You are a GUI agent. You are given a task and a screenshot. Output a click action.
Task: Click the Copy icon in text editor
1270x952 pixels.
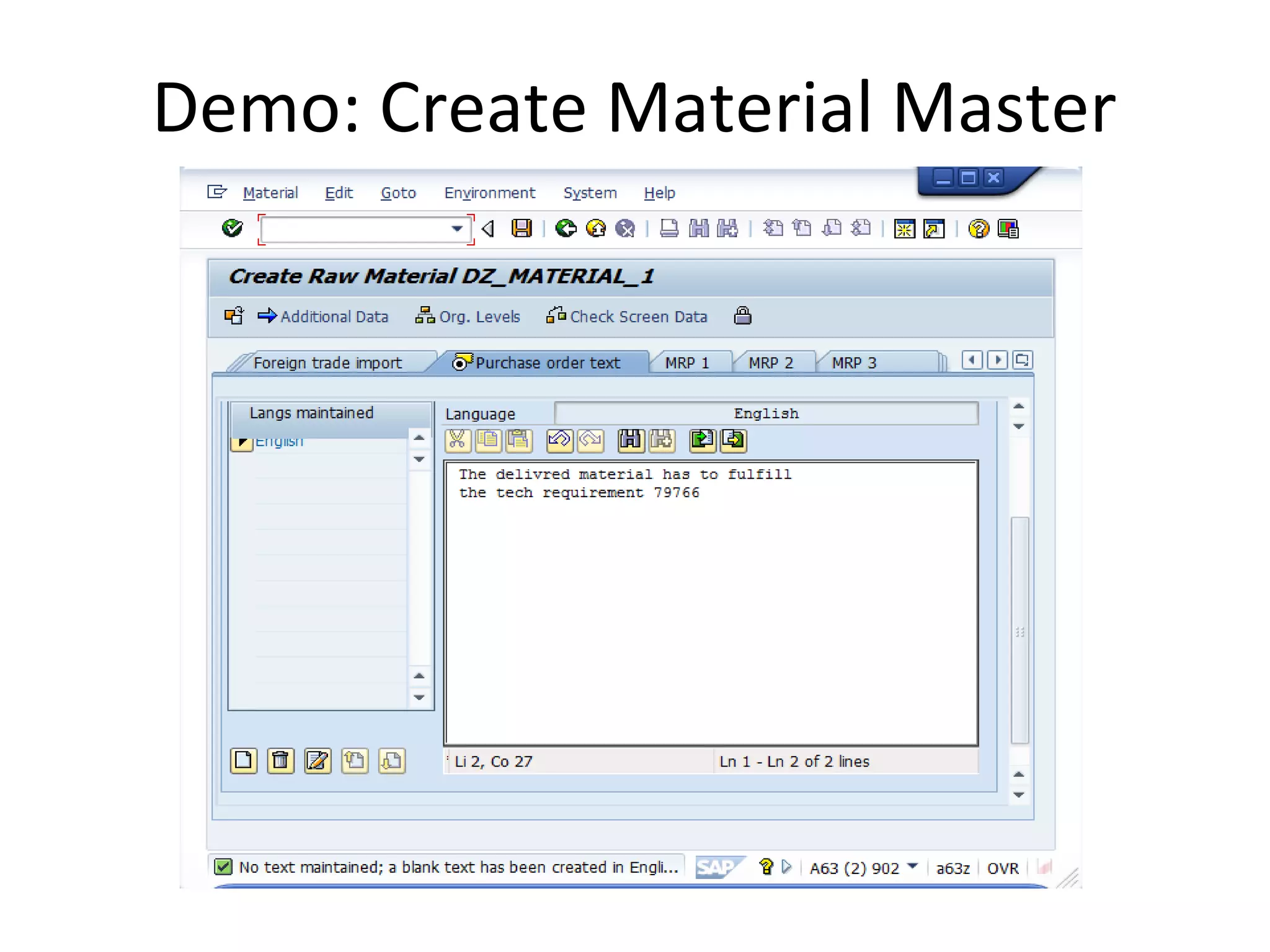(x=489, y=440)
